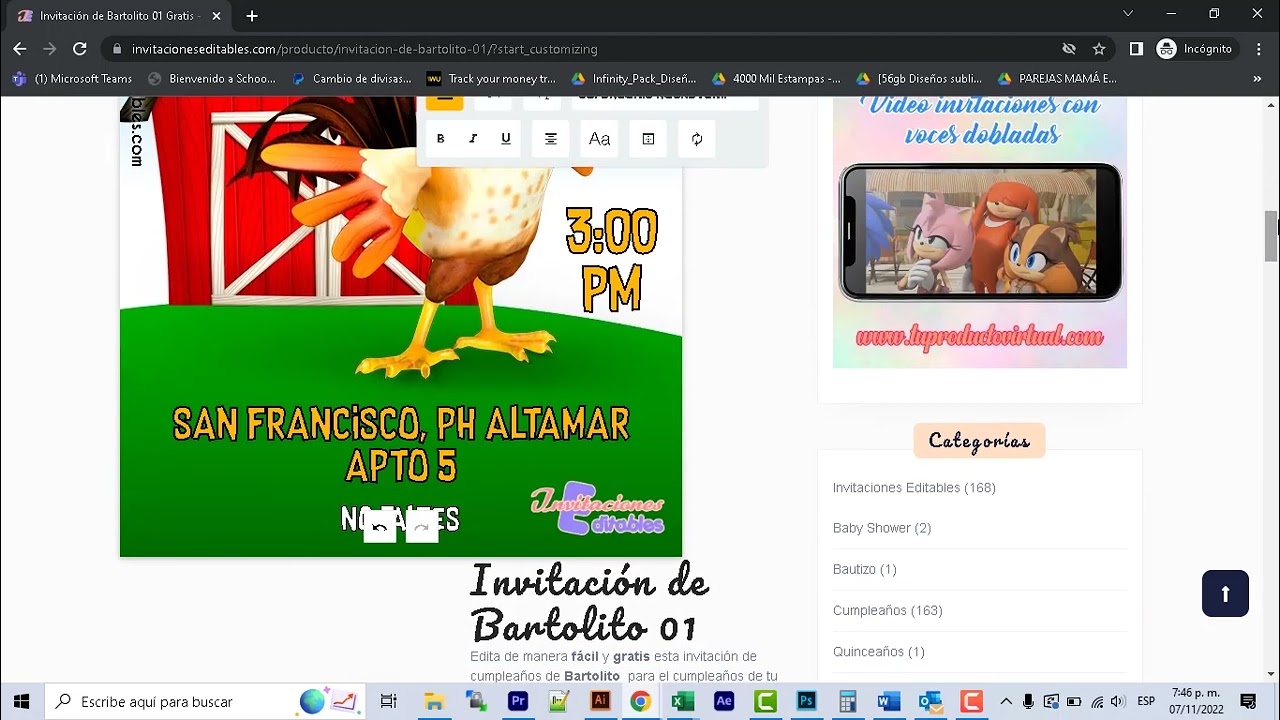This screenshot has width=1280, height=720.
Task: Open the video invitaciones banner thumbnail
Action: (980, 232)
